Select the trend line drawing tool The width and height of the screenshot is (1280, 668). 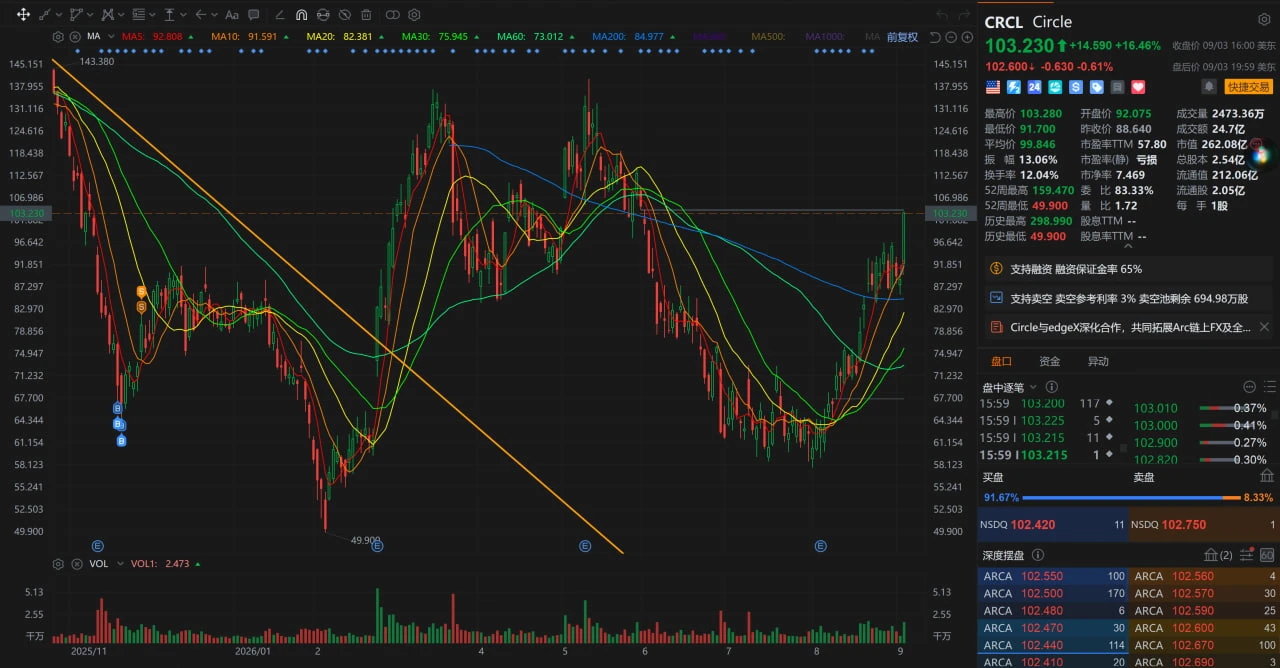click(x=45, y=15)
